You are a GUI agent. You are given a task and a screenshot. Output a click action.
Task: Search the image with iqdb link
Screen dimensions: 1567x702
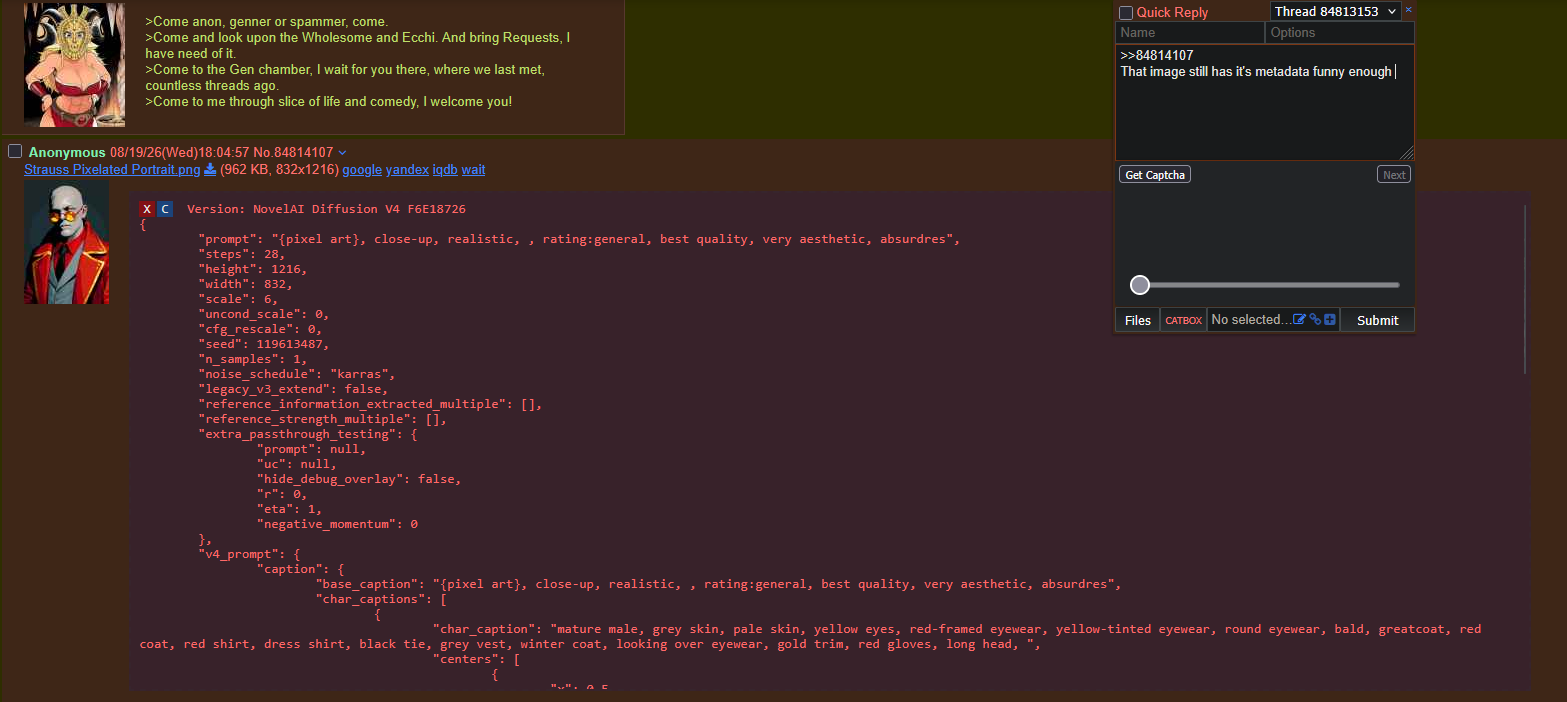[445, 170]
